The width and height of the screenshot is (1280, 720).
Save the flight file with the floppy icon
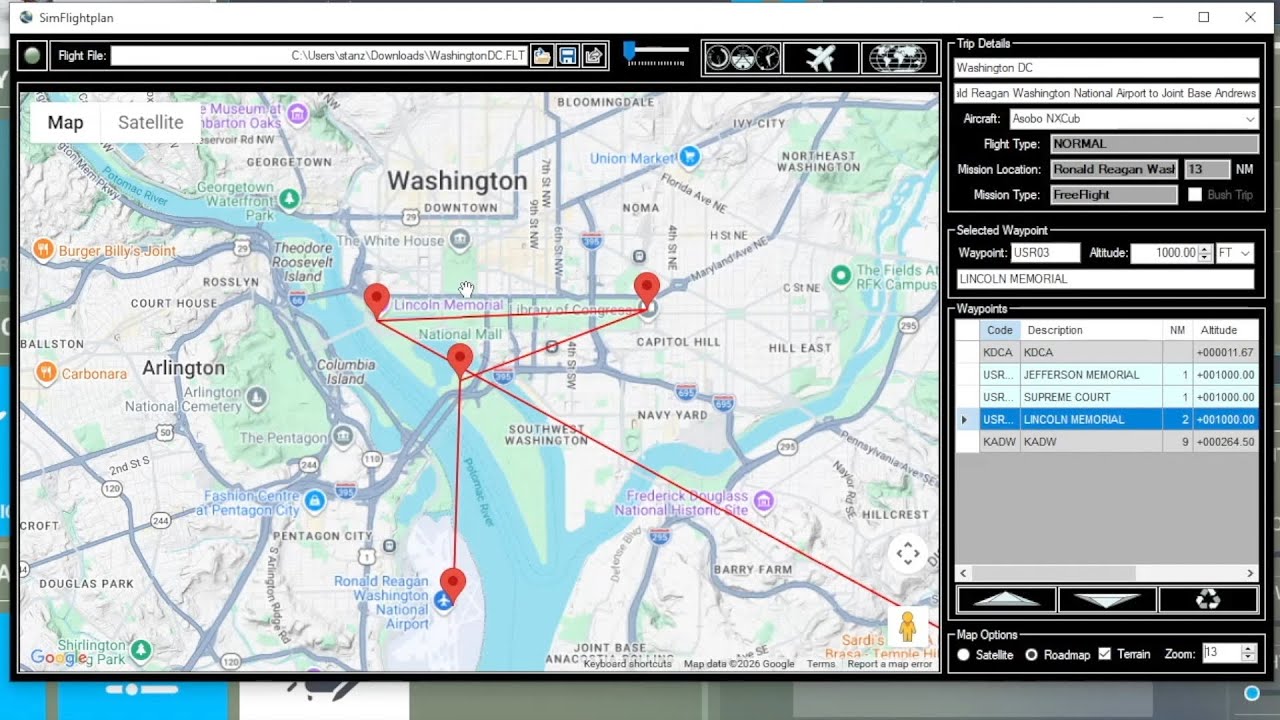coord(568,56)
